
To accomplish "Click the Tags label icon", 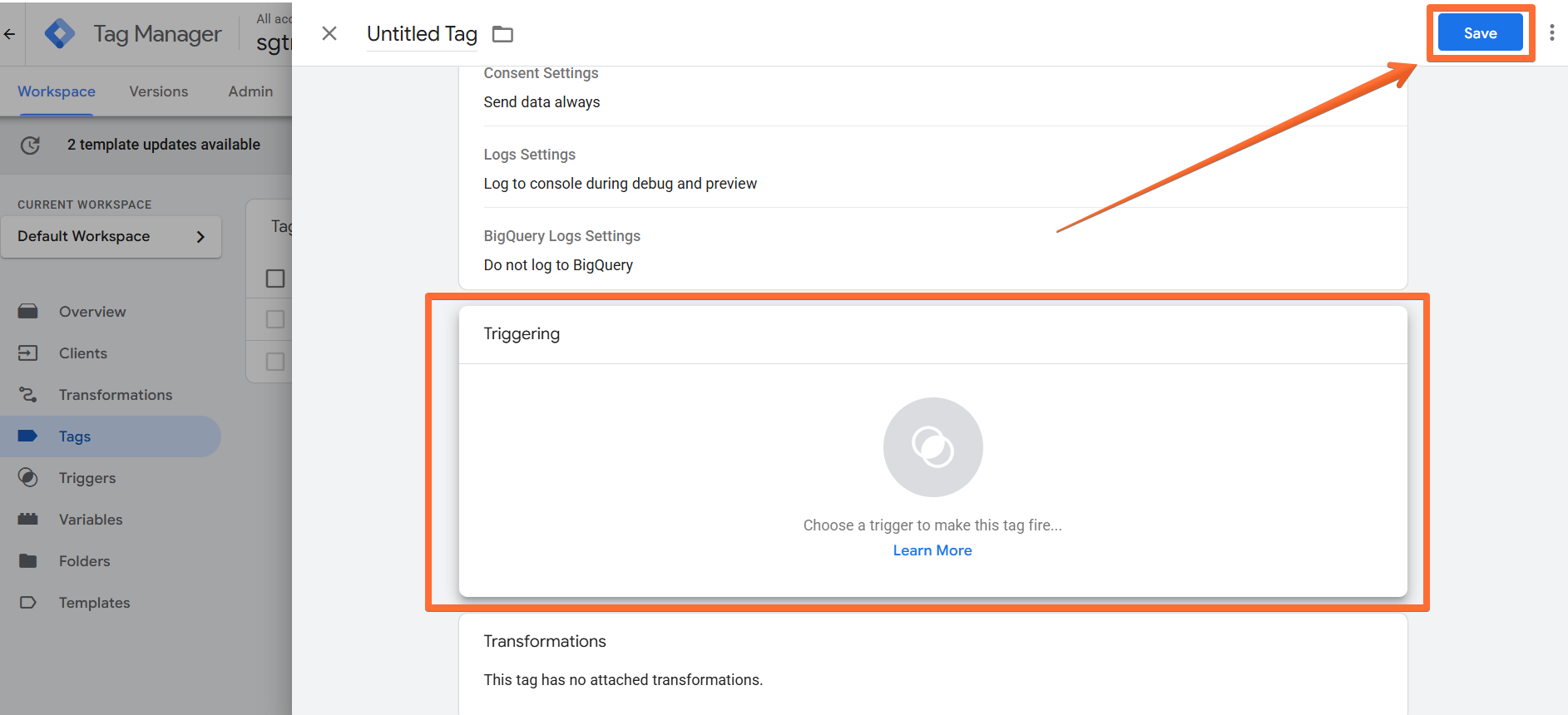I will 27,436.
